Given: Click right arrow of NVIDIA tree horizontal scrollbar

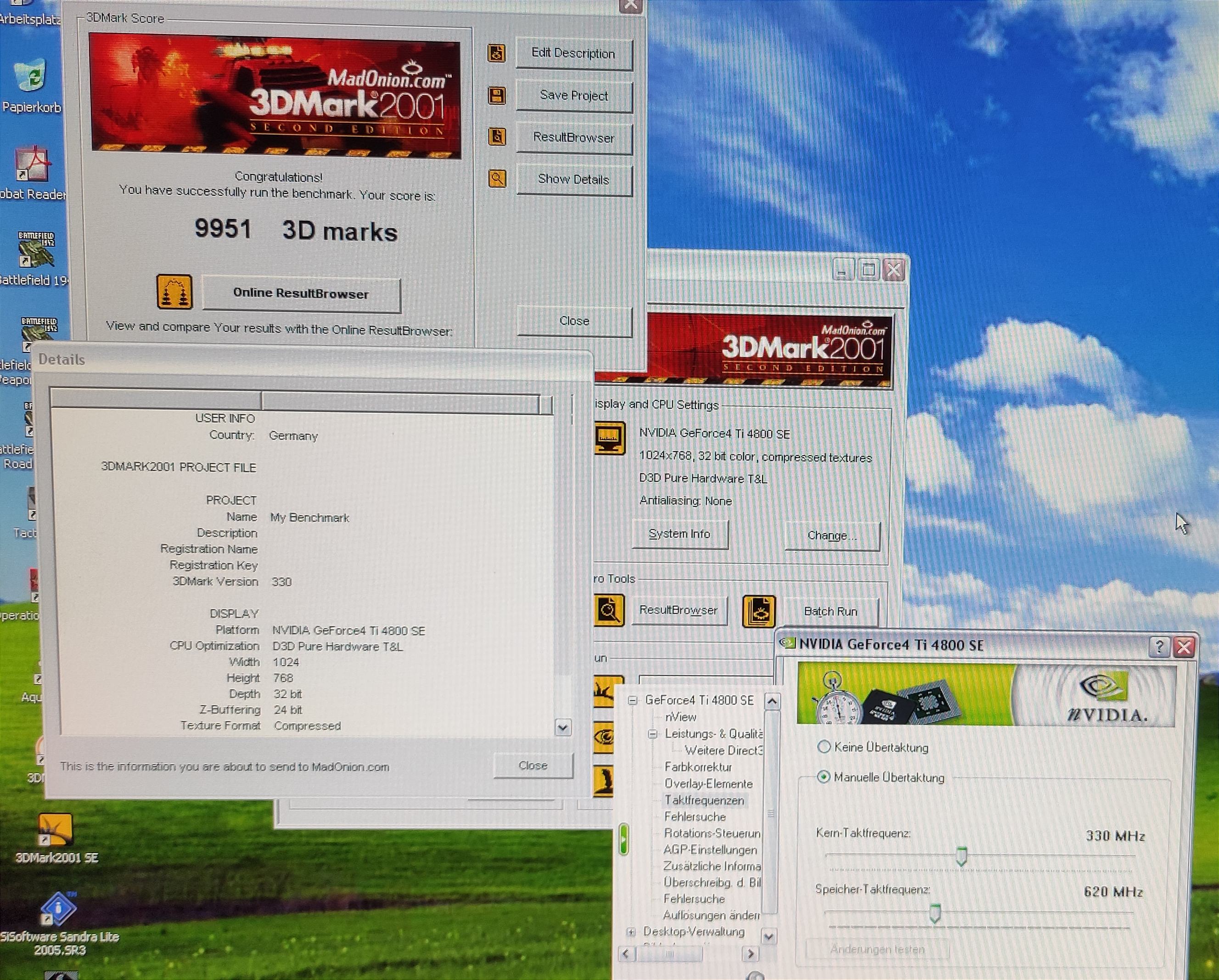Looking at the screenshot, I should pyautogui.click(x=750, y=953).
